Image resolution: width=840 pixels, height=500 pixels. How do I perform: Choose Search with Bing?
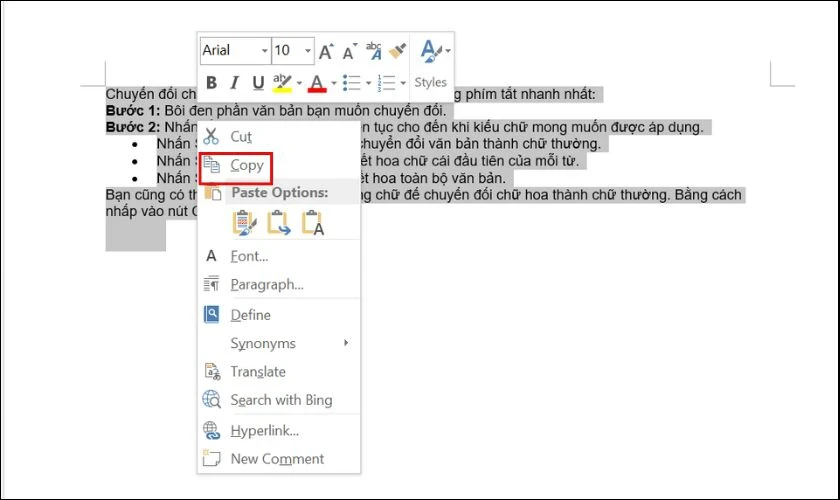(279, 400)
